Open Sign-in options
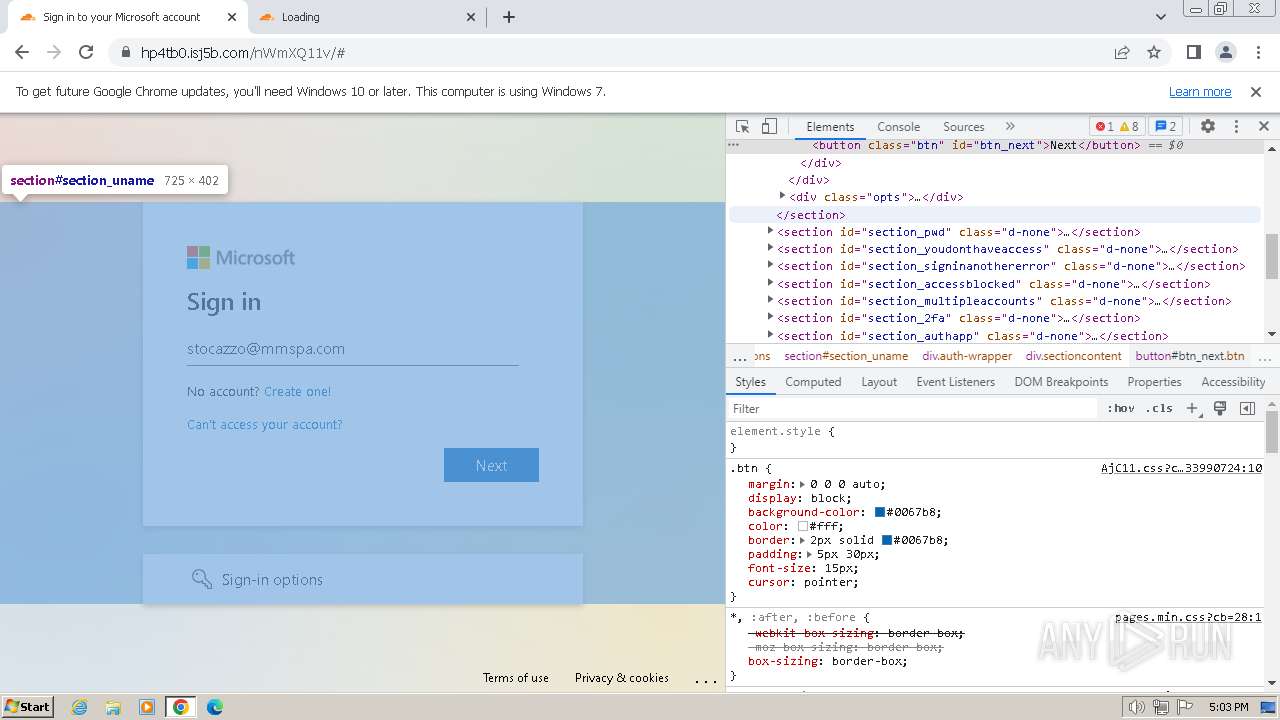Image resolution: width=1280 pixels, height=720 pixels. pos(362,579)
